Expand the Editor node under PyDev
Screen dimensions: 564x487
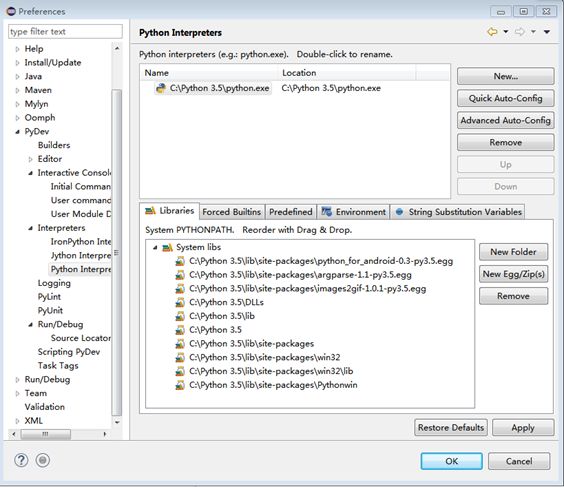point(31,159)
